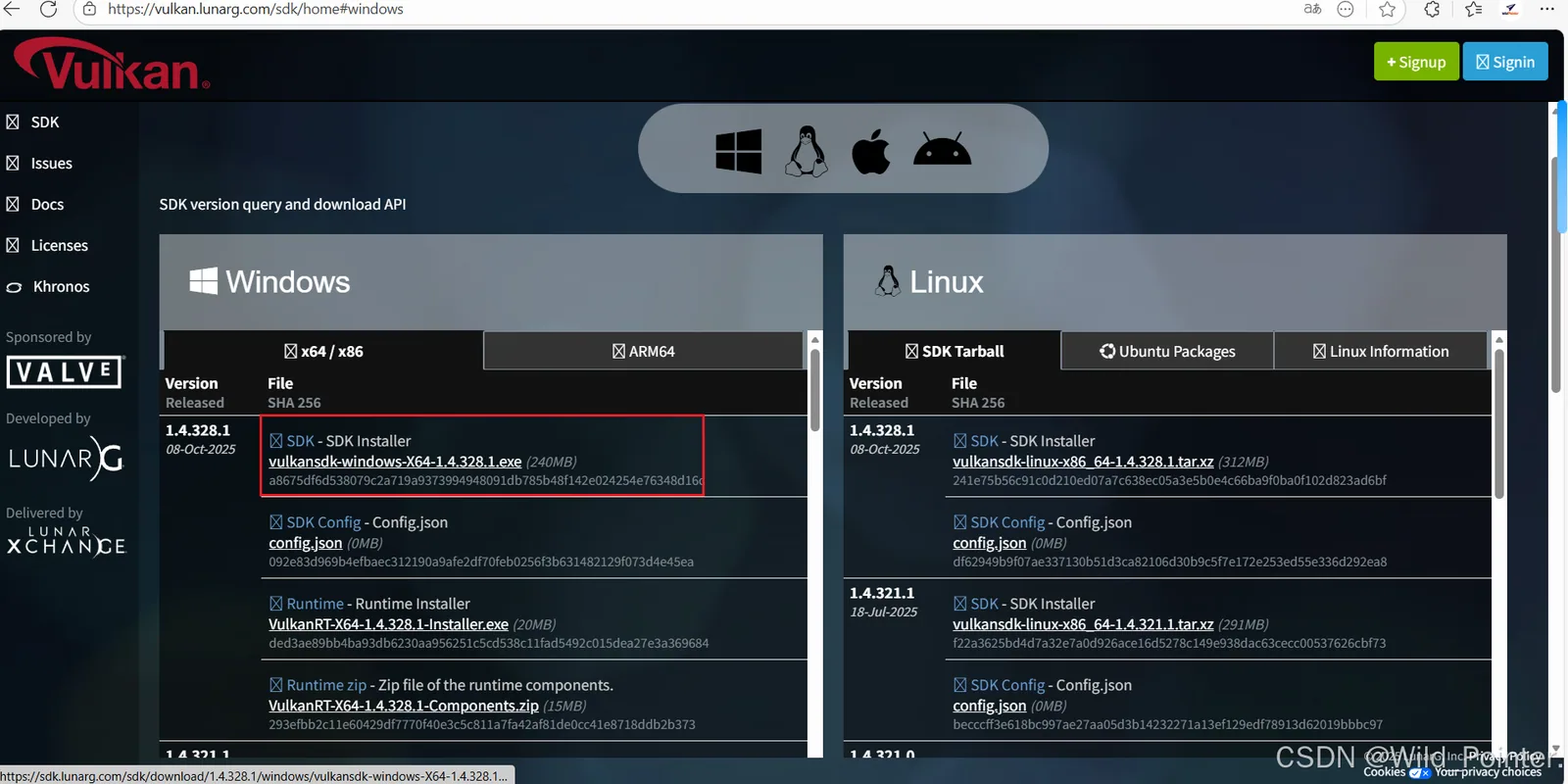Reload the page with refresh icon
Screen dimensions: 1568x784
pyautogui.click(x=48, y=9)
